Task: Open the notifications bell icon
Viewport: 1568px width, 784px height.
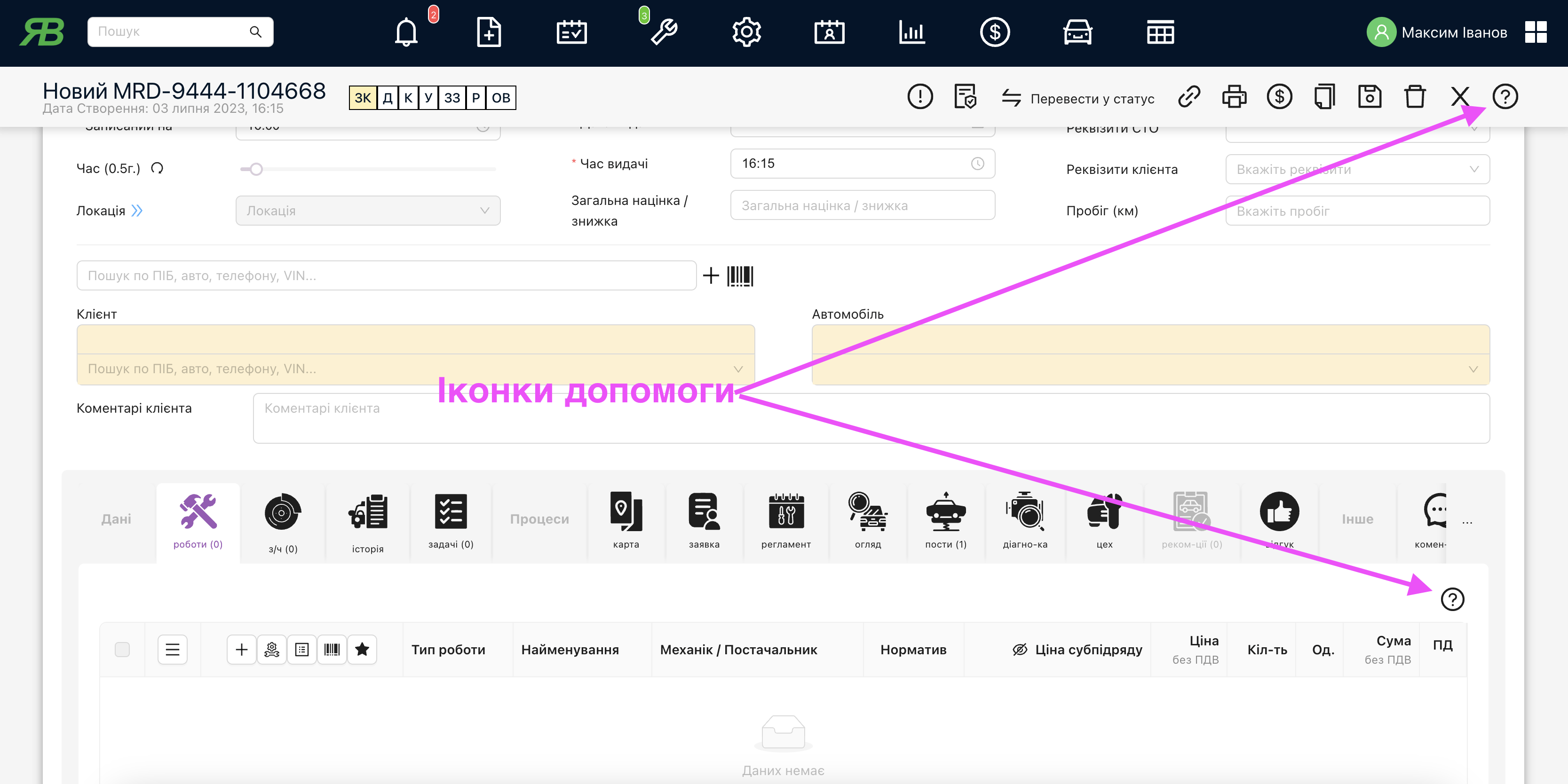Action: (406, 31)
